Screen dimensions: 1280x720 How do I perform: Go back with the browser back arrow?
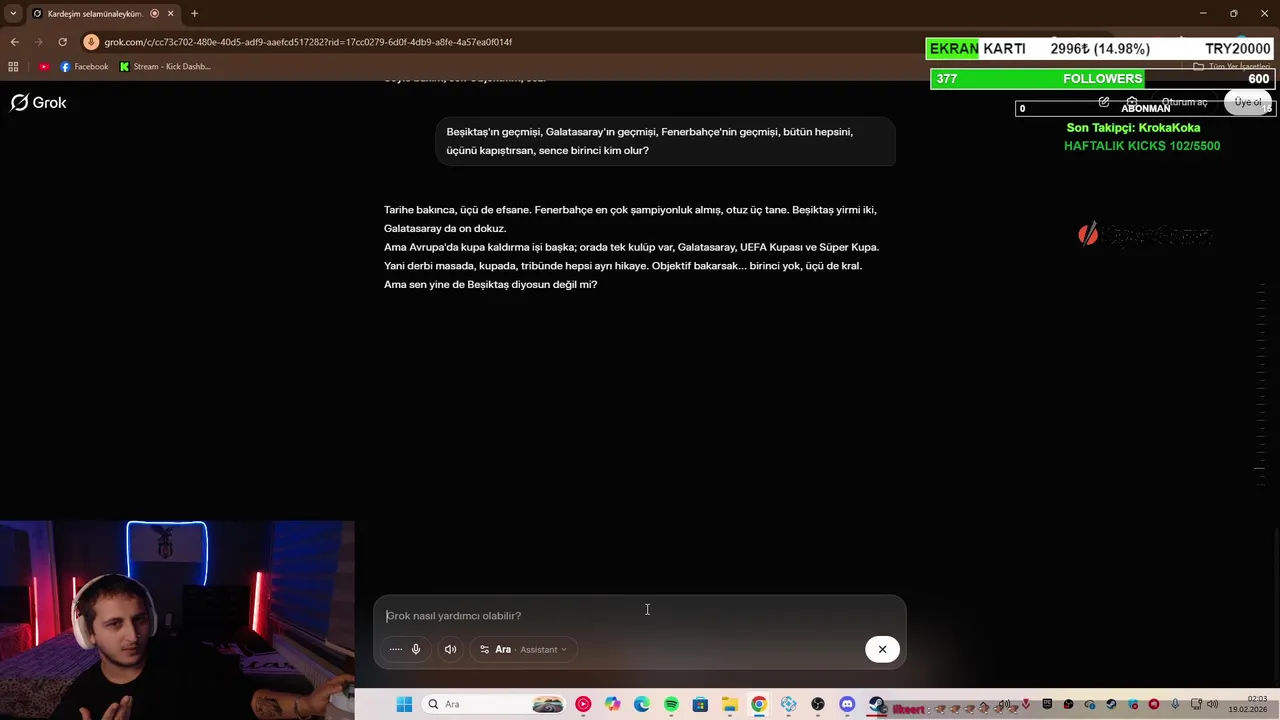[14, 42]
